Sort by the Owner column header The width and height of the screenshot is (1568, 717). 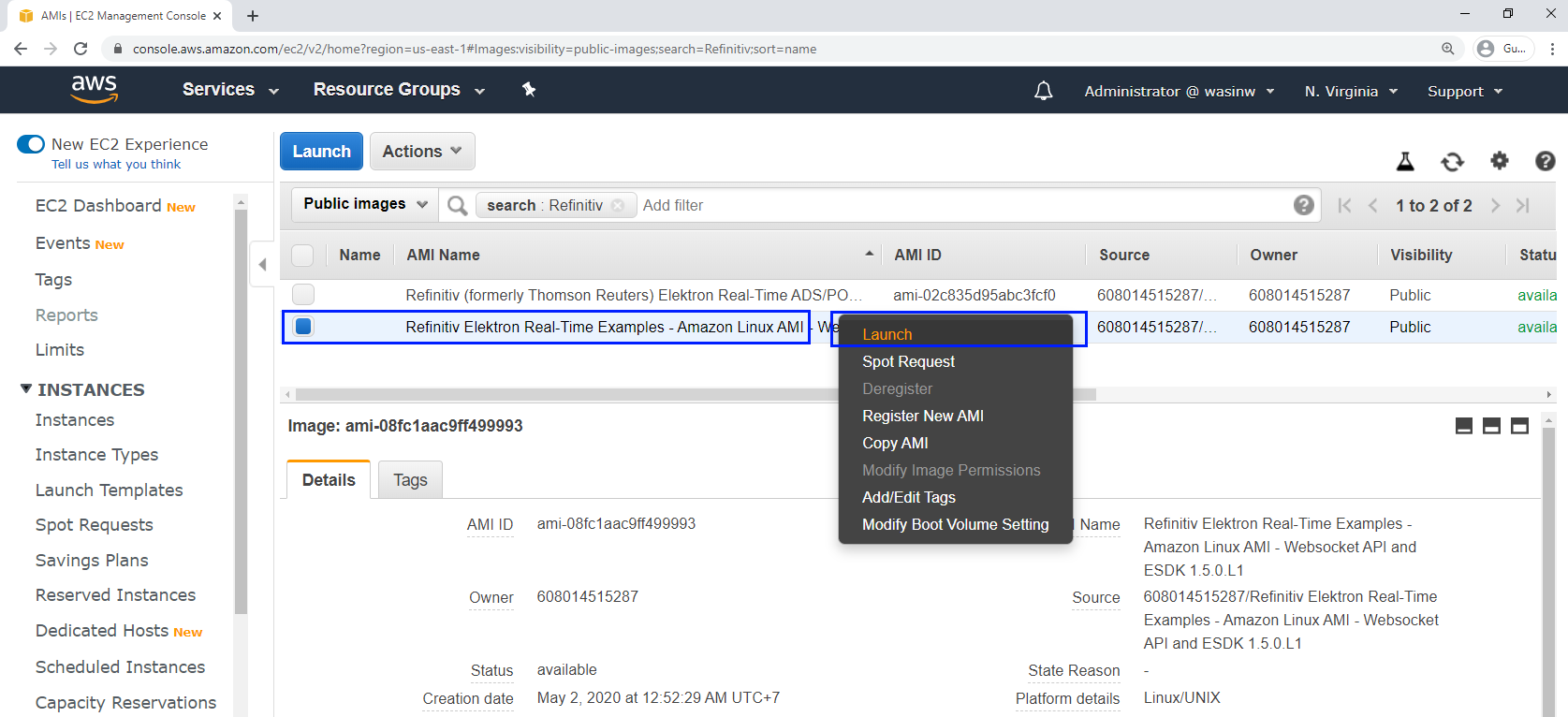[x=1273, y=255]
